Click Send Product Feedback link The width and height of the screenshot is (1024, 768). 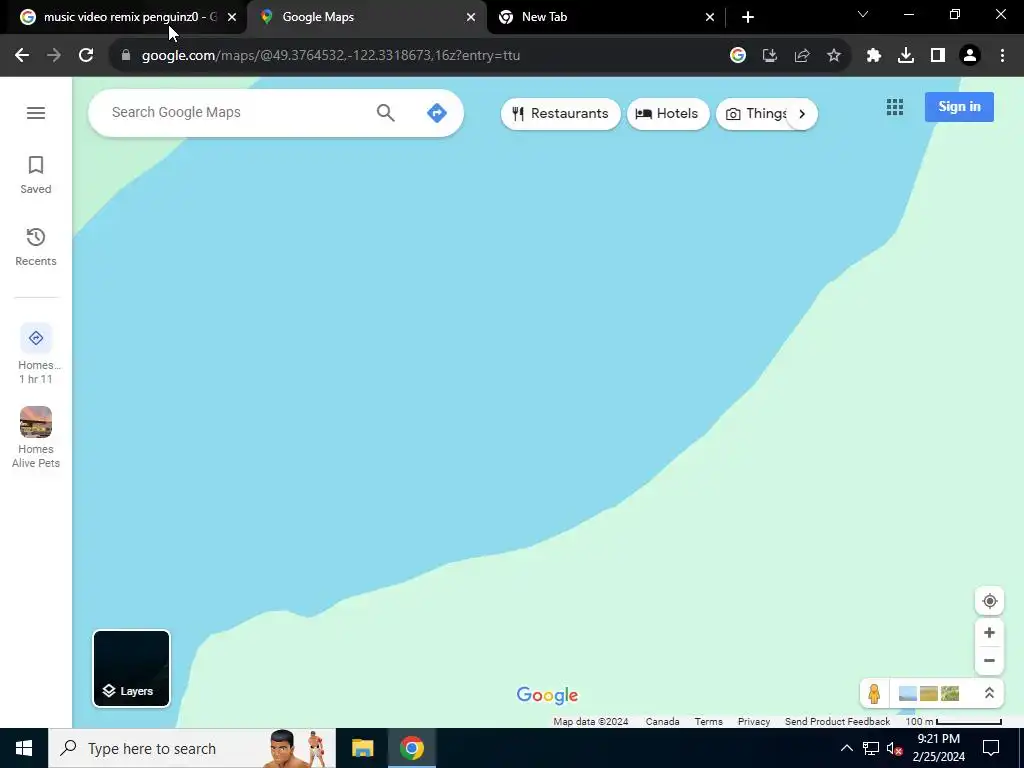[837, 722]
